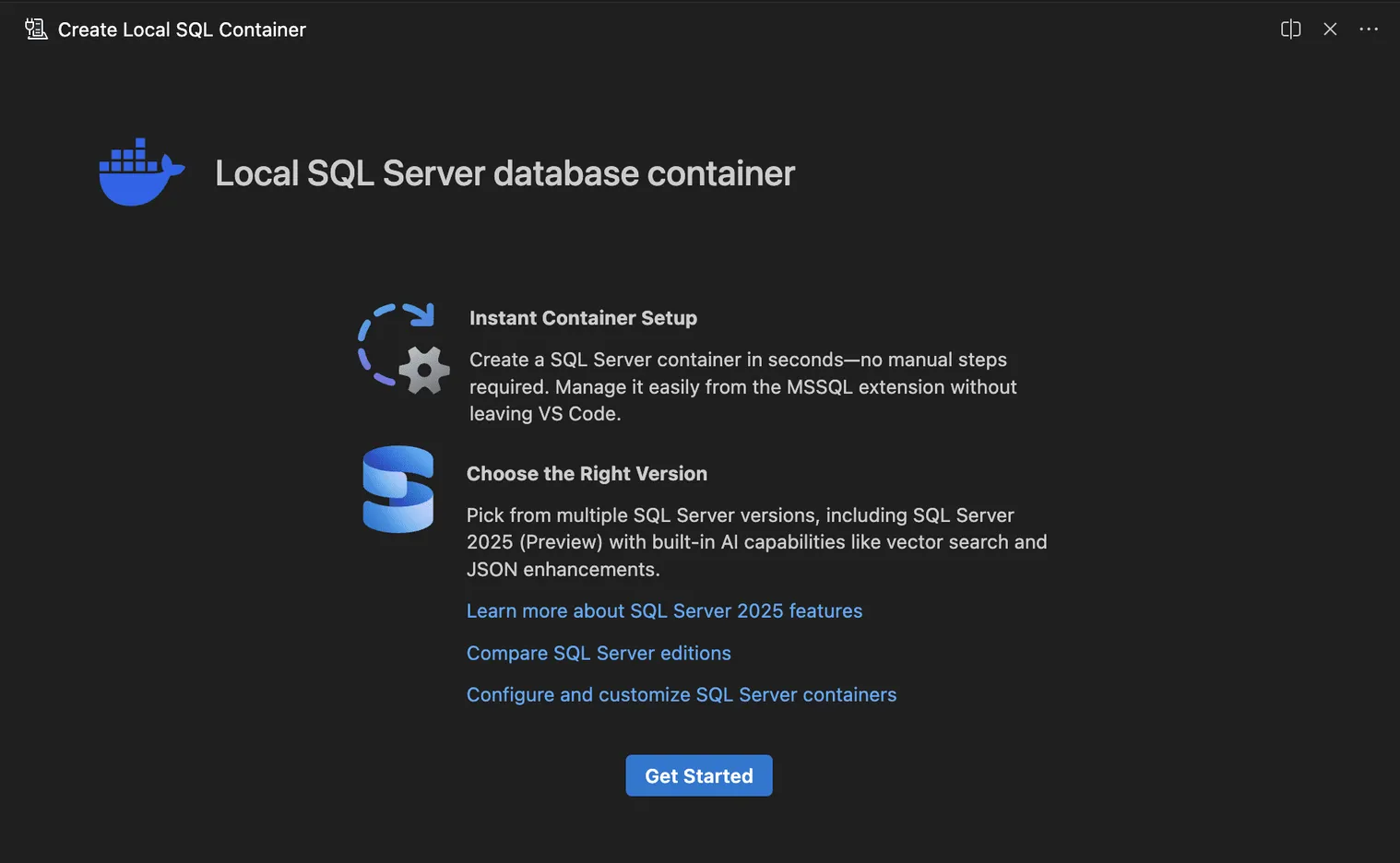Click the paragraph starting 'Pick from multiple SQL Server'

(757, 542)
